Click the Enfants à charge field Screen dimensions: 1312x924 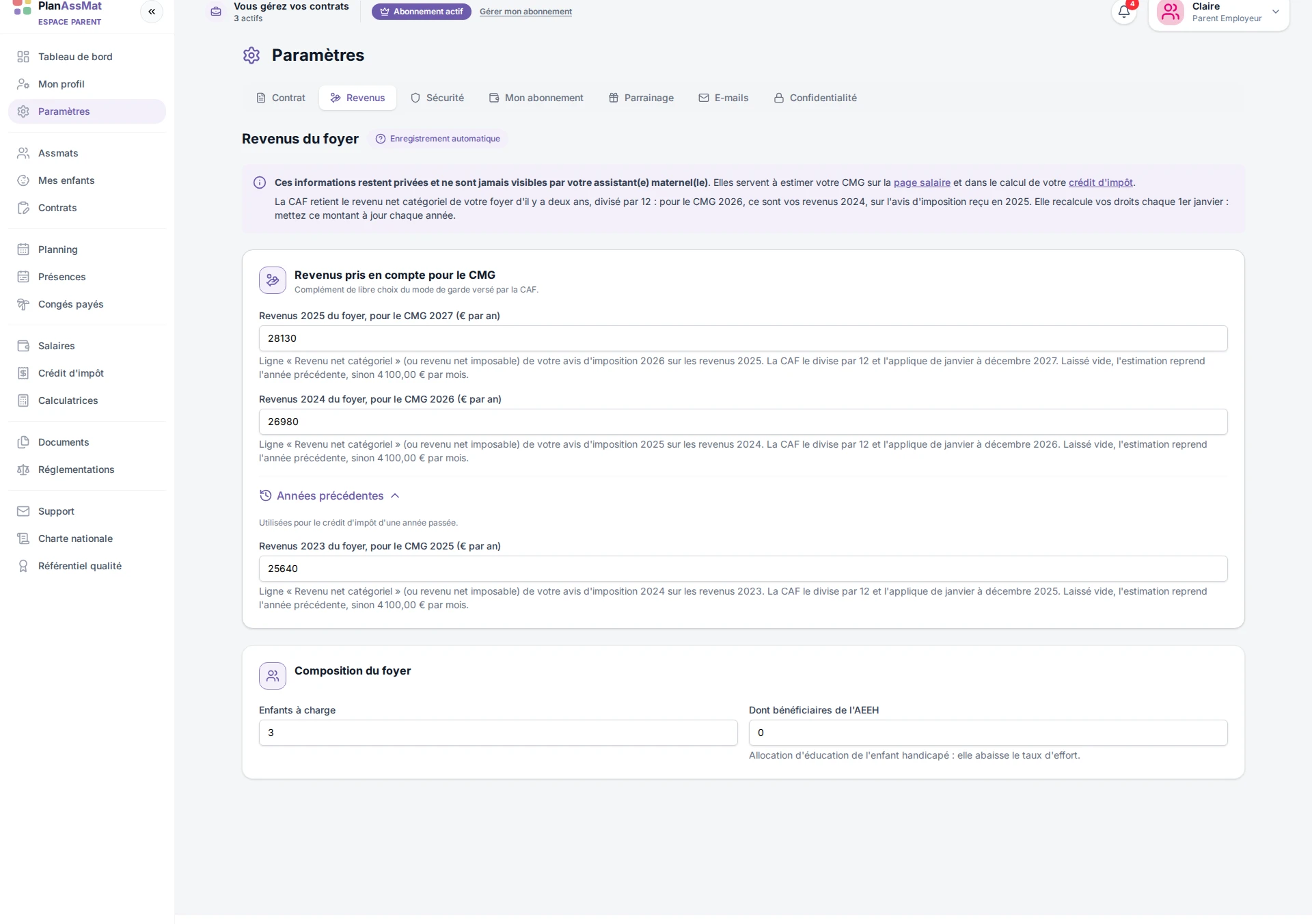(x=498, y=733)
